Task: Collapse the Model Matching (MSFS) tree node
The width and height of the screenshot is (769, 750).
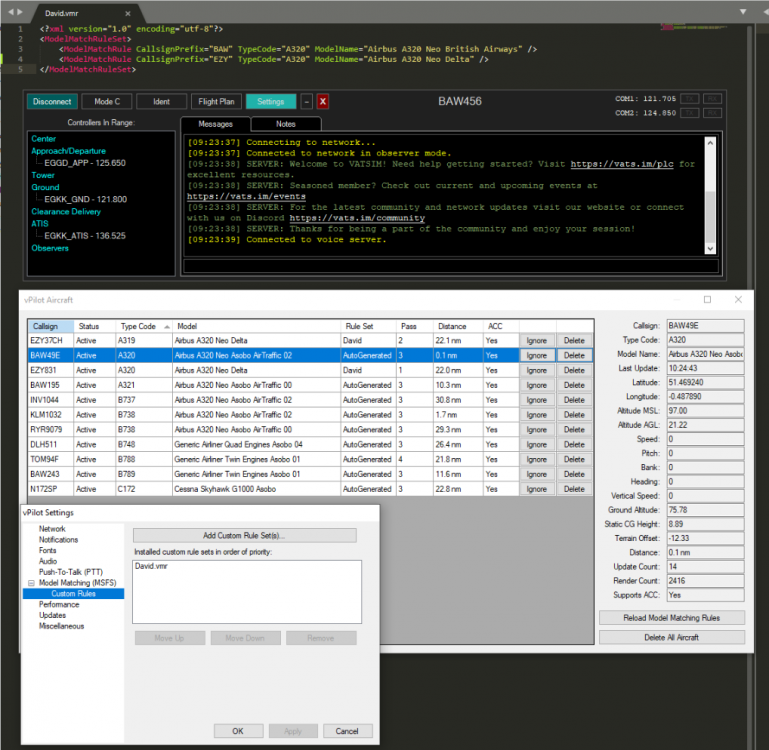Action: click(30, 583)
